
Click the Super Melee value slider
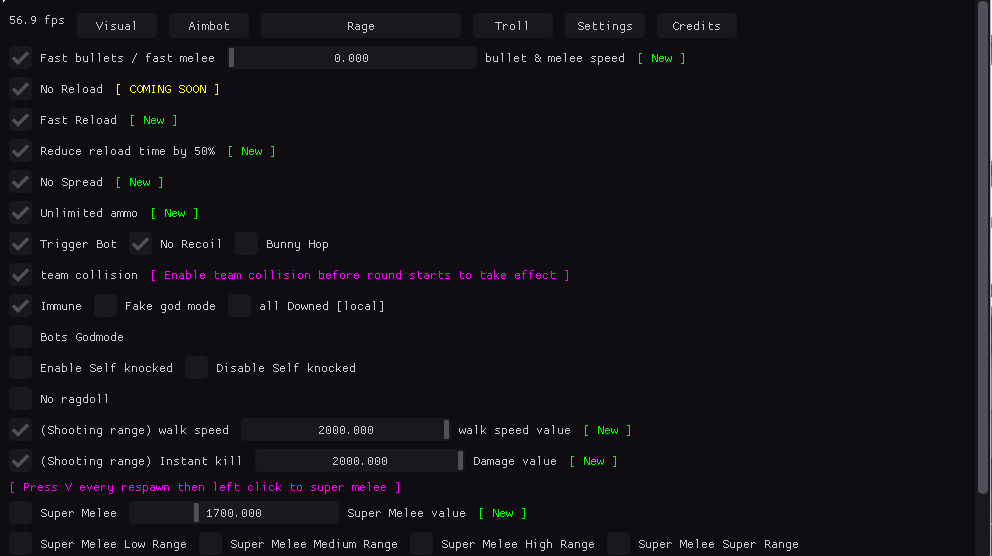point(234,513)
